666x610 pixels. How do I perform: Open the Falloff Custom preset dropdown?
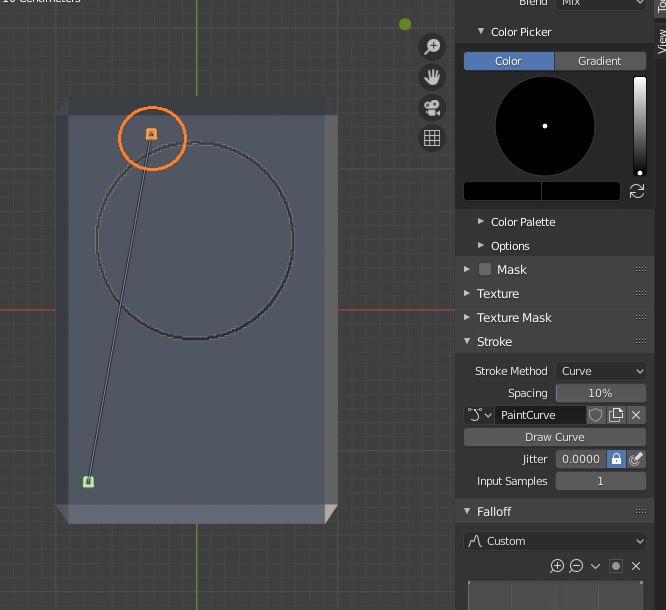point(555,541)
